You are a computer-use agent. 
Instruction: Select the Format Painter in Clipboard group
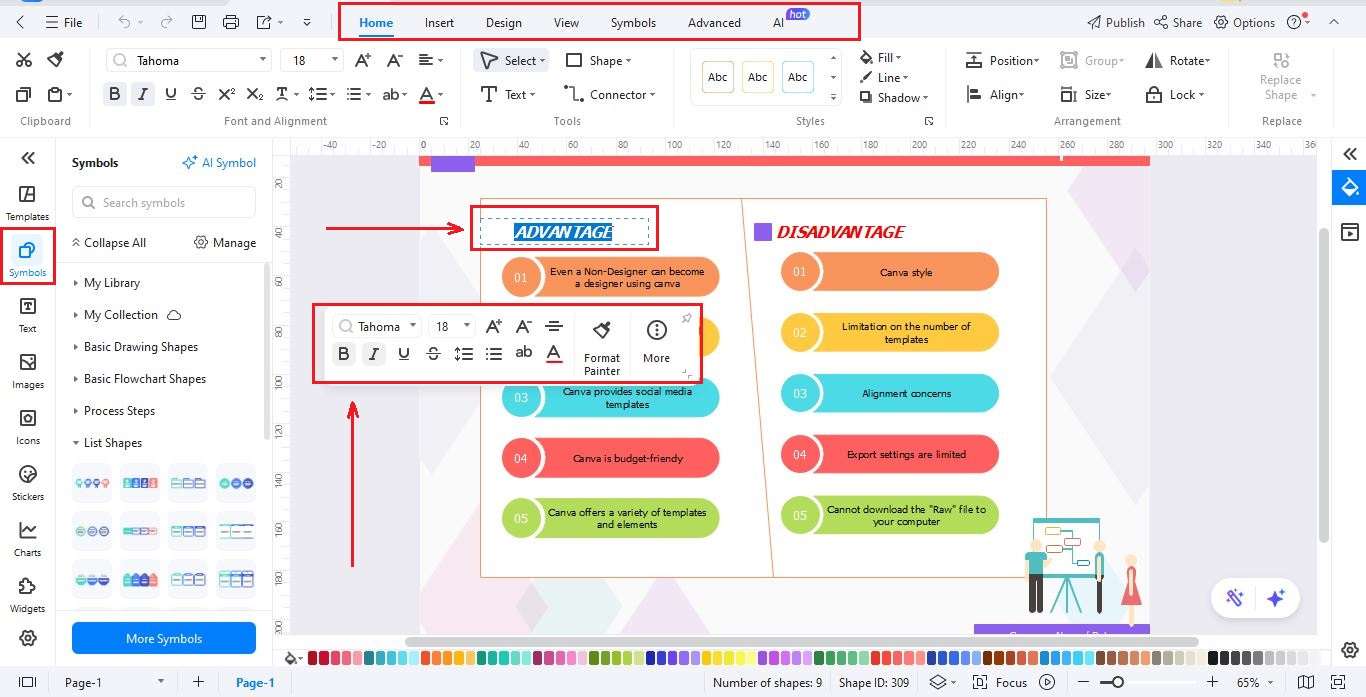(x=56, y=60)
